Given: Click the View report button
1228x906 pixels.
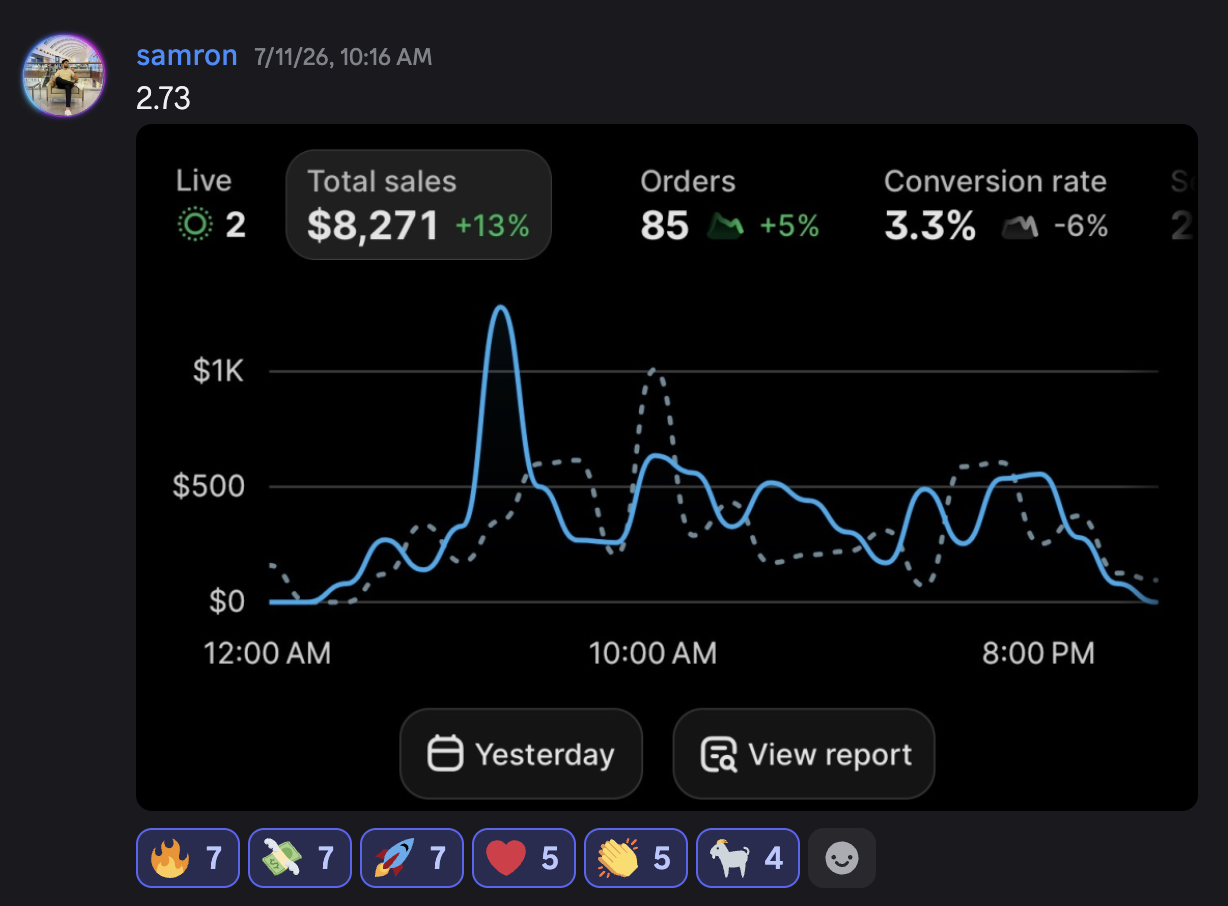Looking at the screenshot, I should tap(804, 754).
